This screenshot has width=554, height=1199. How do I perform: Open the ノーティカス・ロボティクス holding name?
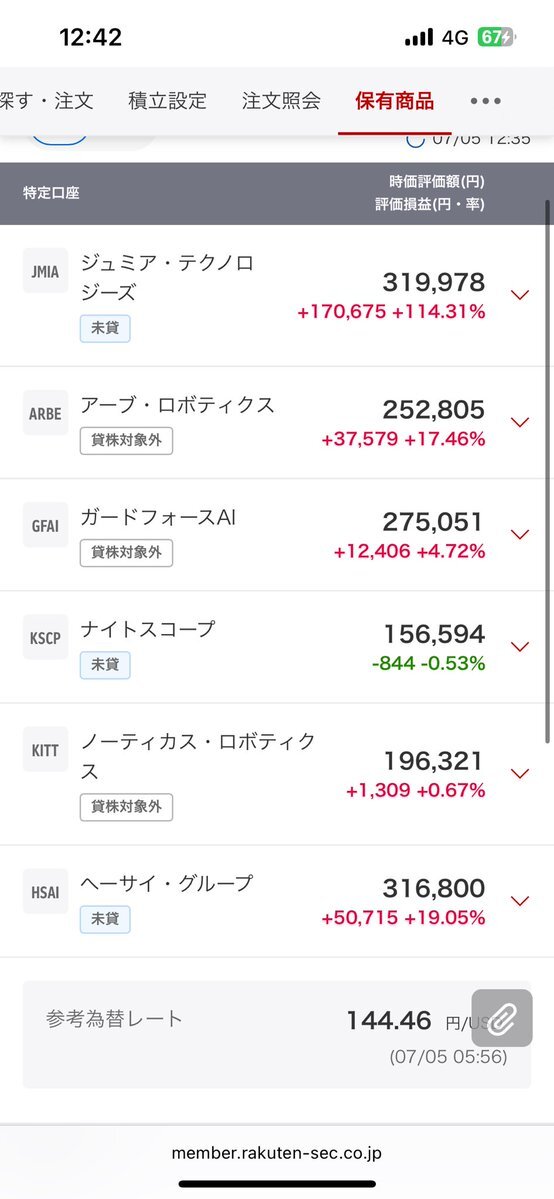pos(198,756)
